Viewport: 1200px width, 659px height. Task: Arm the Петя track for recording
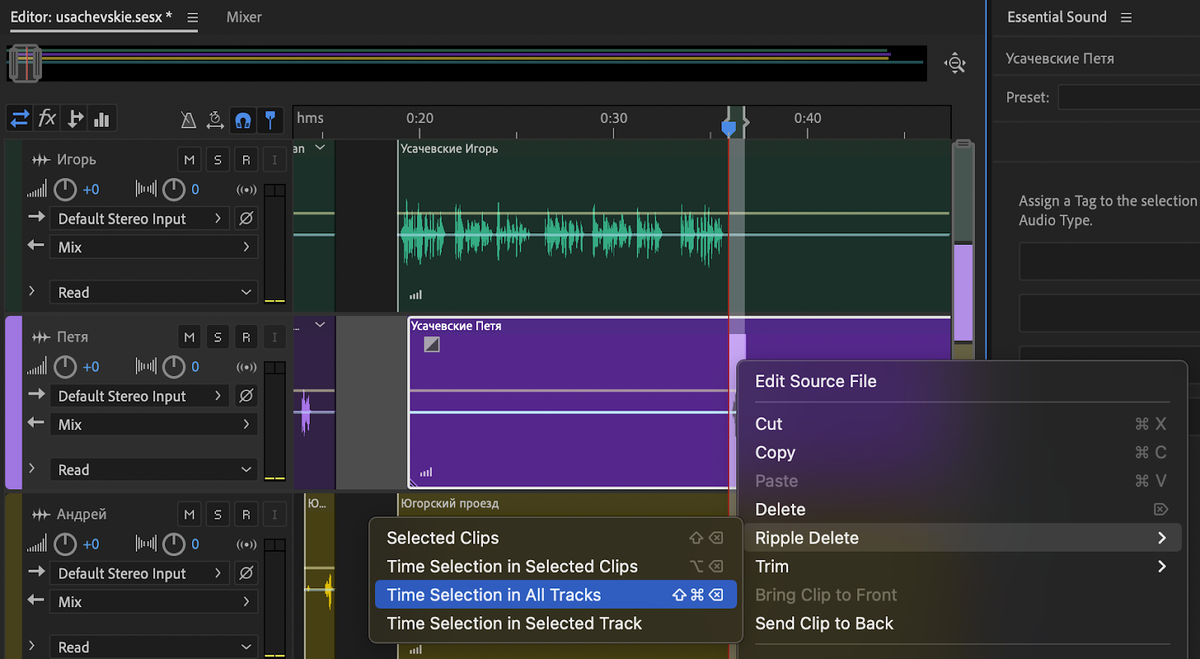(x=246, y=338)
